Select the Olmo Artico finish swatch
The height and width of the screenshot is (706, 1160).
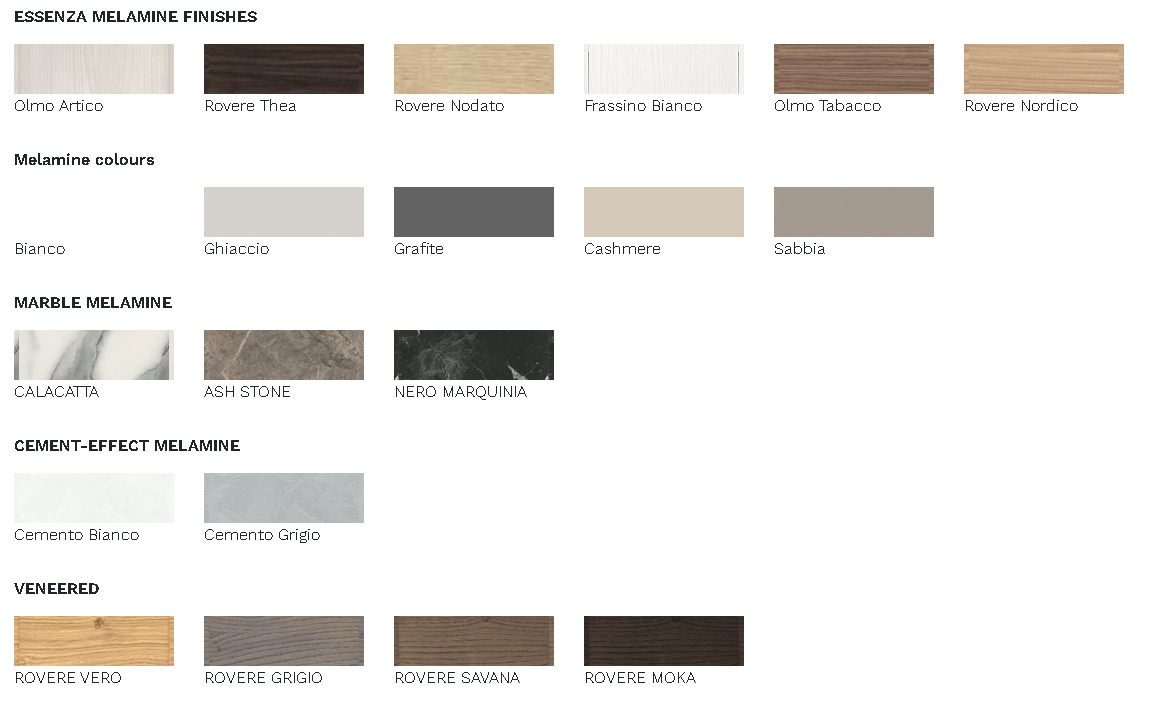tap(94, 69)
